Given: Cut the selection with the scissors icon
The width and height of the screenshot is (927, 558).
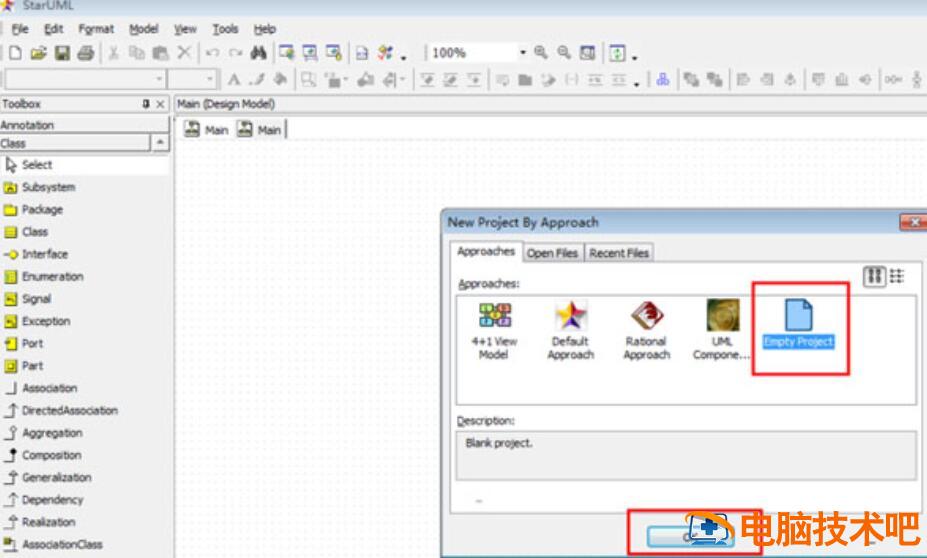Looking at the screenshot, I should [x=114, y=53].
